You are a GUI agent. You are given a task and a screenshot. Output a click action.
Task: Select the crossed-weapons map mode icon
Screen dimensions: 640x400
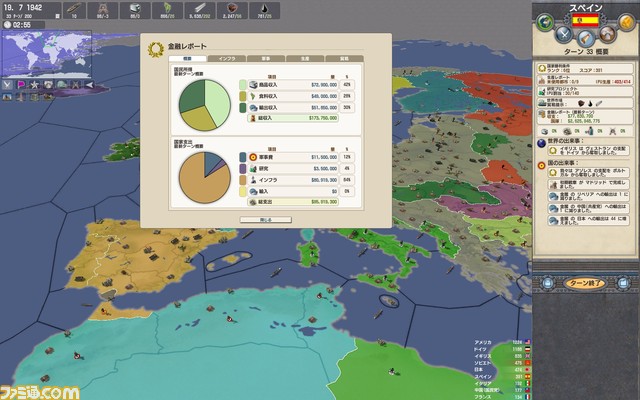76,84
